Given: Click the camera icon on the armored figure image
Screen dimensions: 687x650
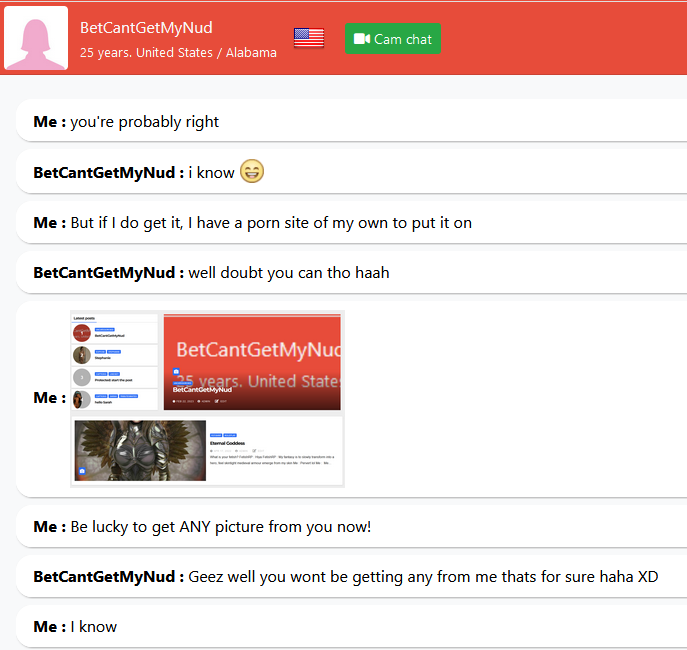Looking at the screenshot, I should coord(82,471).
